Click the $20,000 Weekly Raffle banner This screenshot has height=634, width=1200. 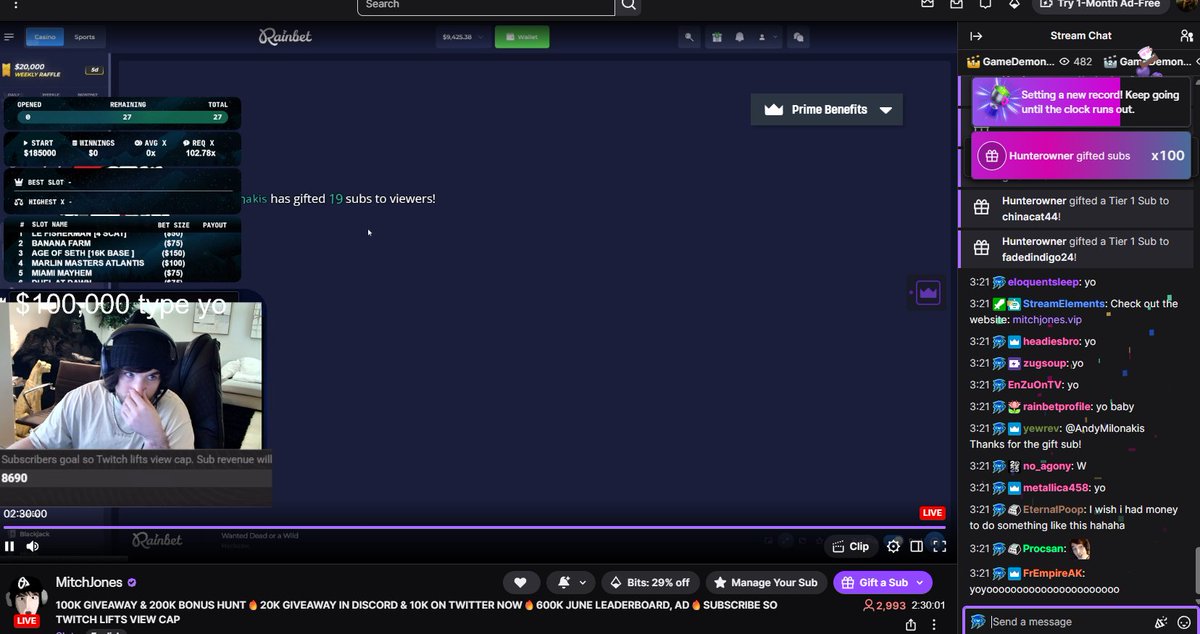coord(54,70)
